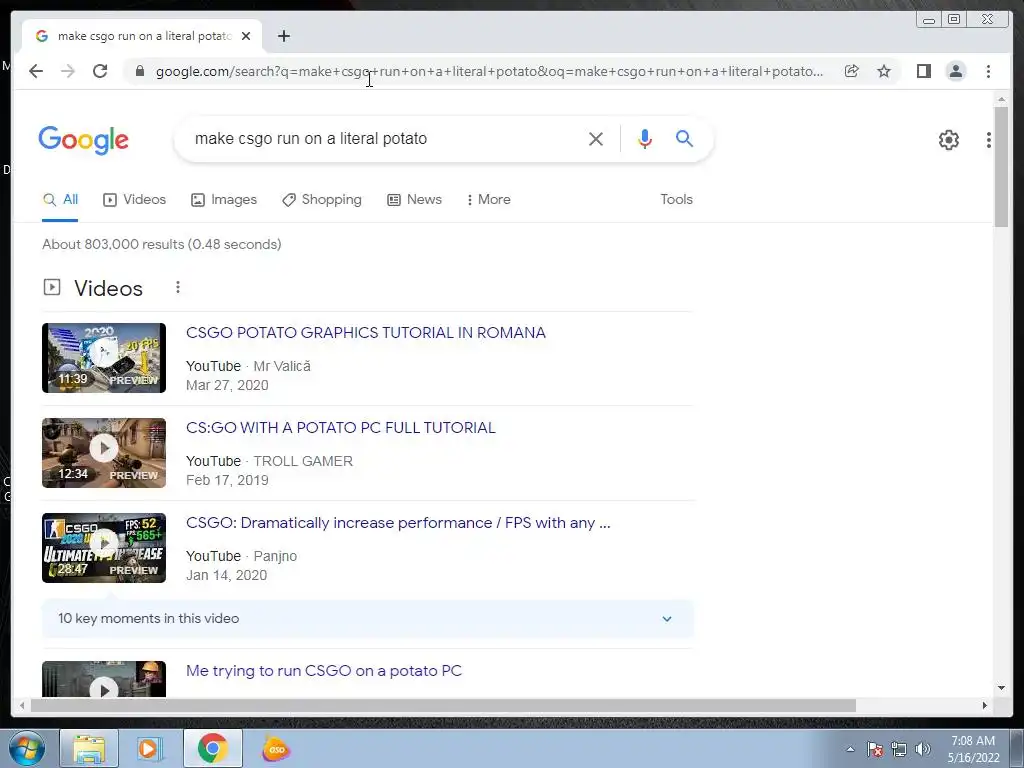The width and height of the screenshot is (1024, 768).
Task: Play the 28:47 Panjno video thumbnail
Action: coord(104,548)
